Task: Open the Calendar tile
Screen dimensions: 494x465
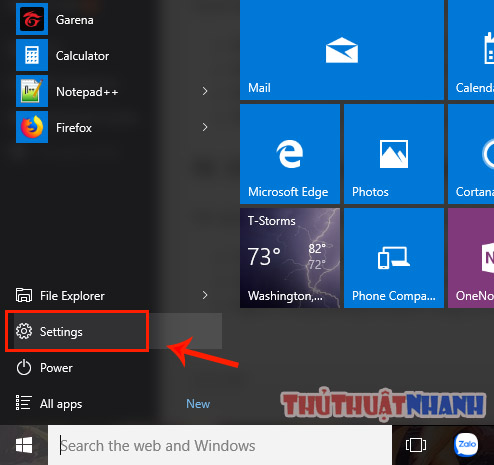Action: tap(471, 50)
